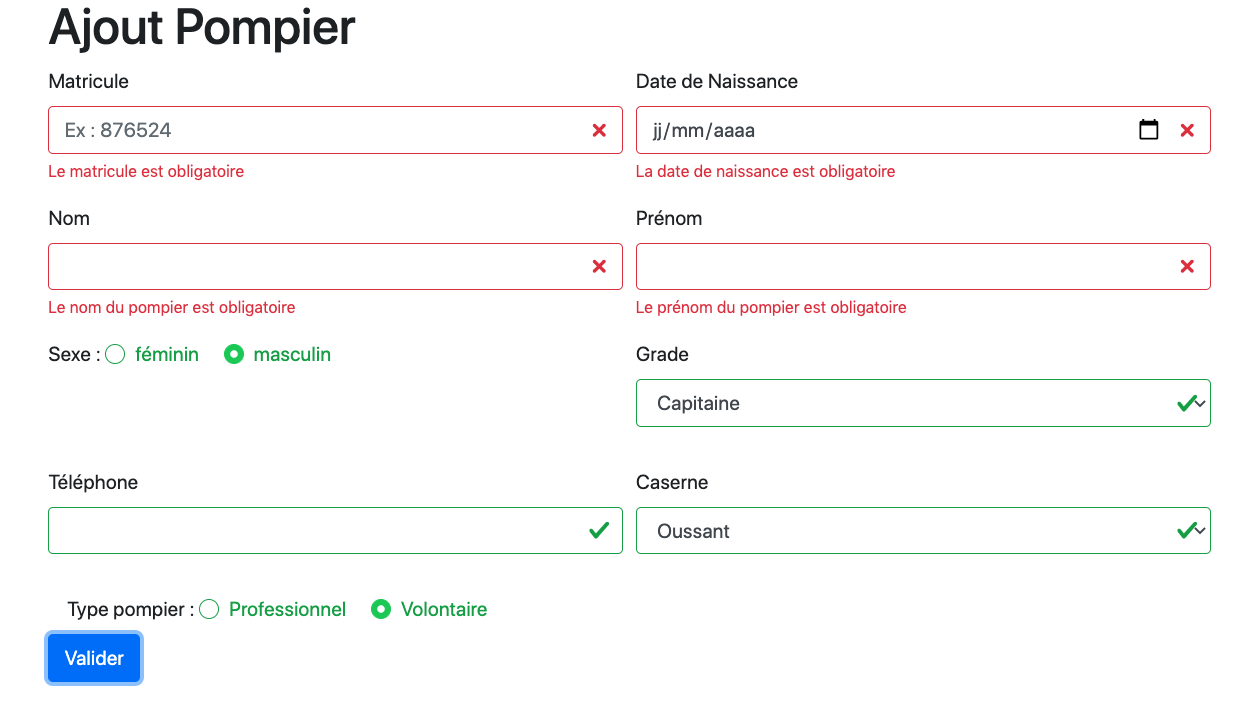Open the Grade dropdown showing Capitaine
Image resolution: width=1251 pixels, height=715 pixels.
(x=922, y=403)
